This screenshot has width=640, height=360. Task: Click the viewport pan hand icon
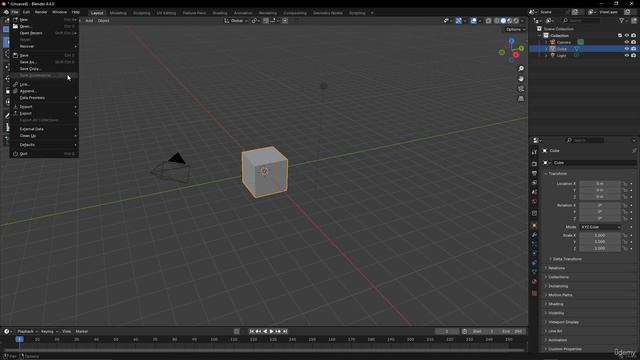click(x=521, y=79)
